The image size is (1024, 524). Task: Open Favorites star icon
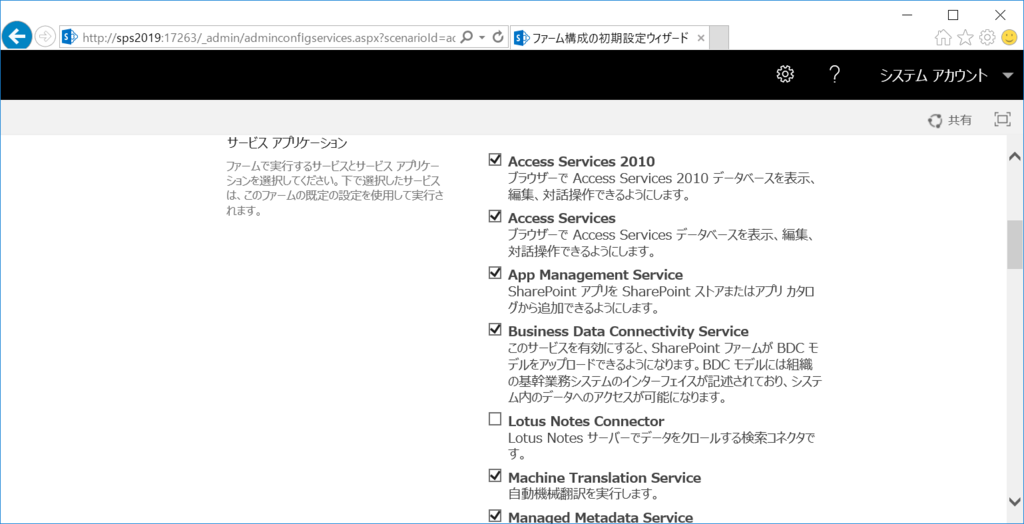pos(965,38)
